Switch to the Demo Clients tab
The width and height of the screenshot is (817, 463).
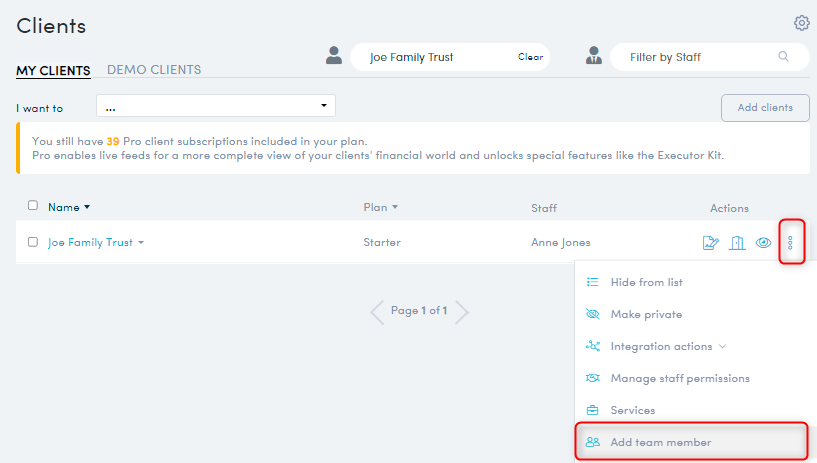coord(154,70)
